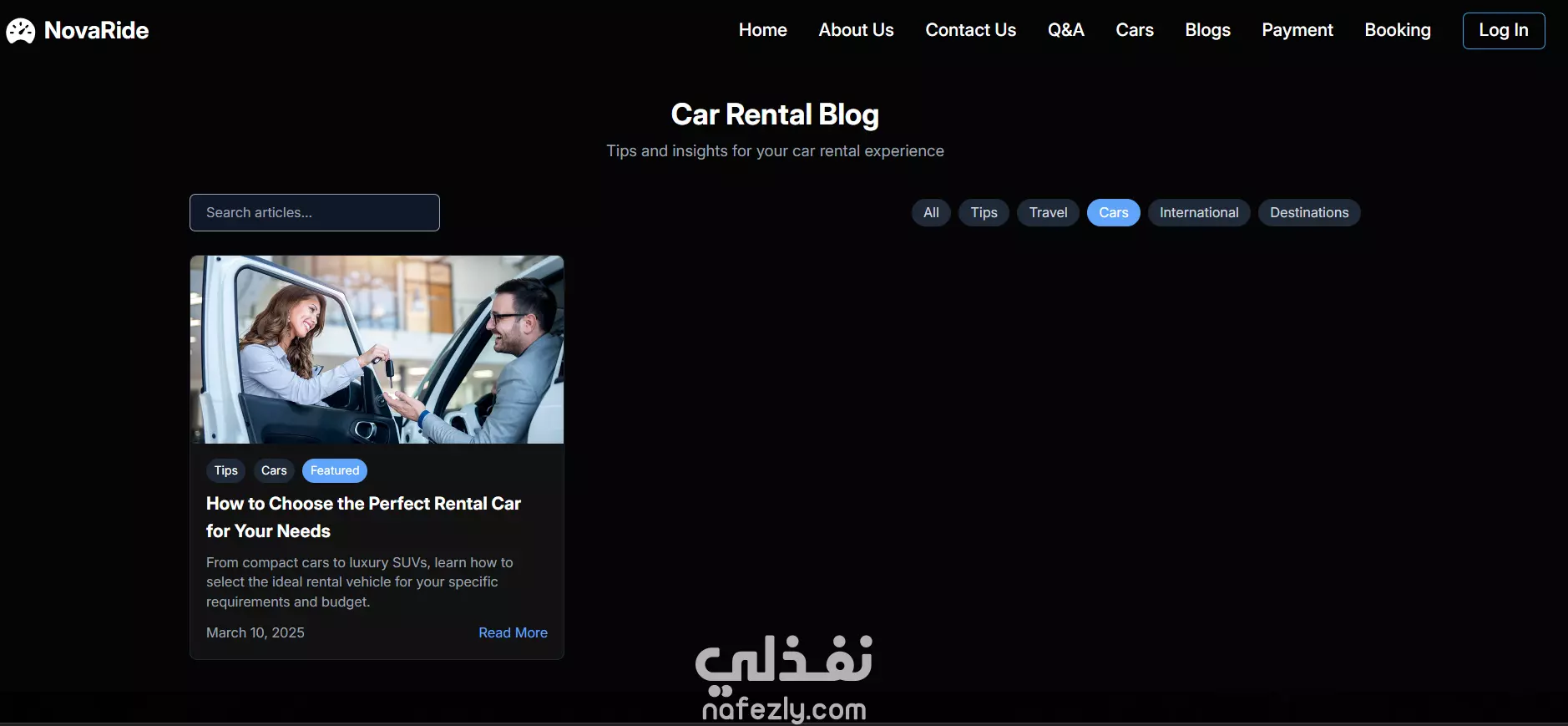Navigate to Cars in top menu
1568x726 pixels.
coord(1134,30)
